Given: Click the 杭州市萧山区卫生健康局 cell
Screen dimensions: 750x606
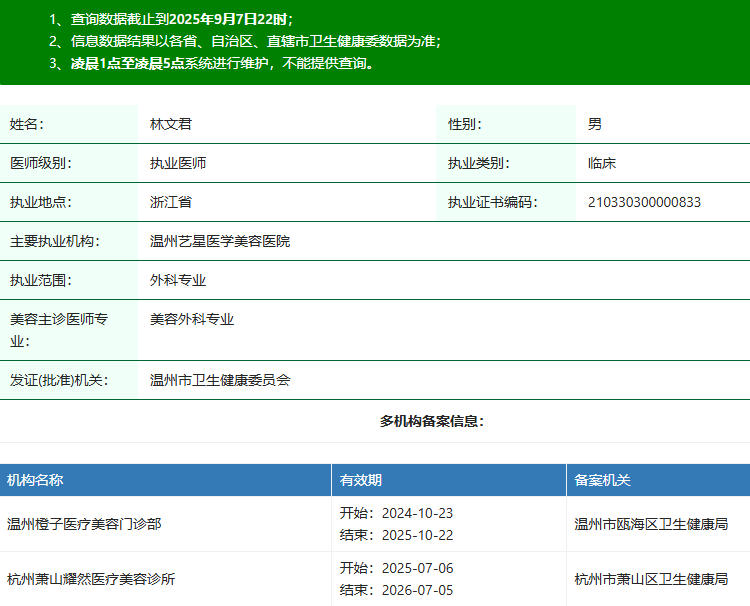Looking at the screenshot, I should [651, 579].
